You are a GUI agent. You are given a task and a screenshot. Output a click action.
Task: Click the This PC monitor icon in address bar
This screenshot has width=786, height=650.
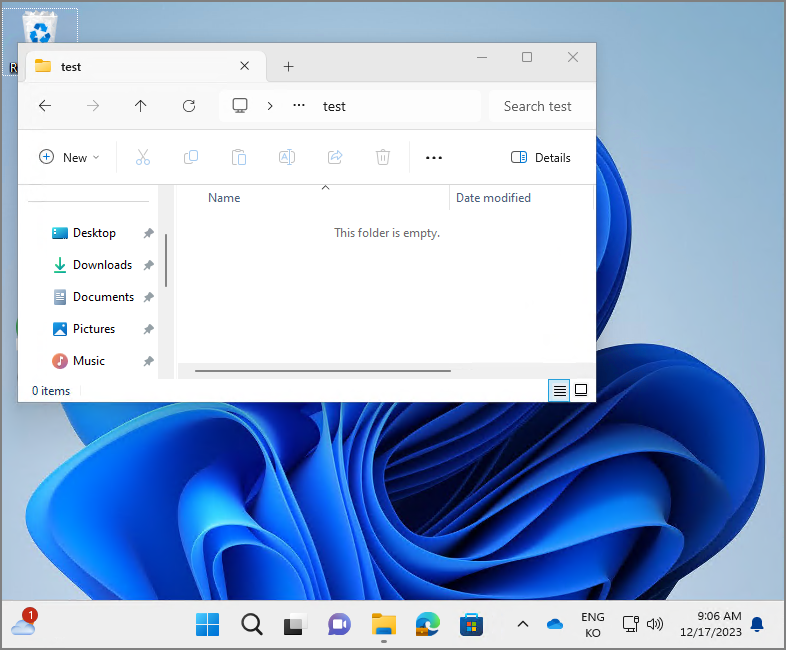pos(240,106)
